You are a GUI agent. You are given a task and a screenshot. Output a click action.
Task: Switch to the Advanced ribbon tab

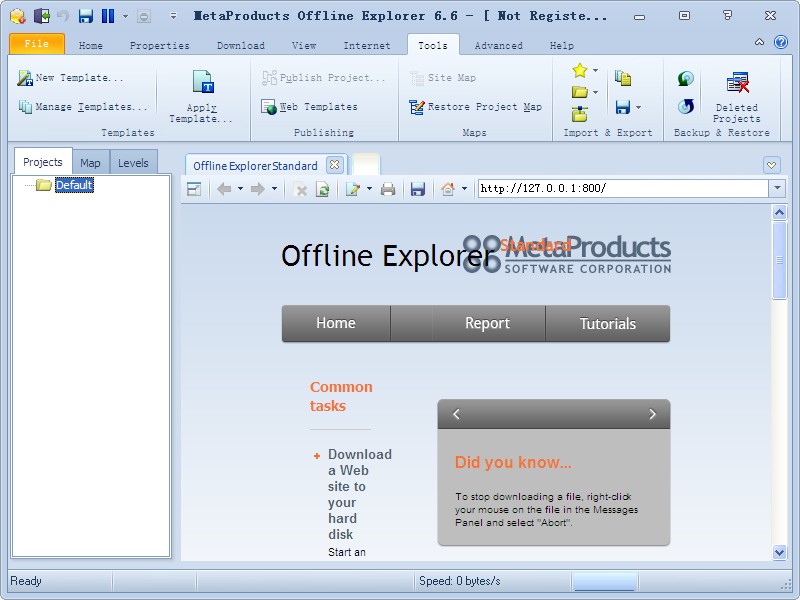pyautogui.click(x=498, y=45)
